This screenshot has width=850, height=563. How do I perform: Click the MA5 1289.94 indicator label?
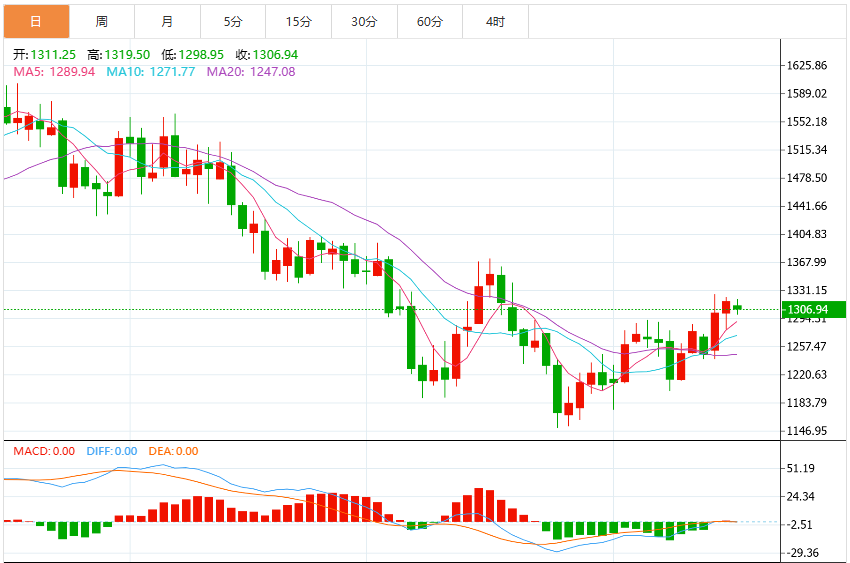[x=54, y=72]
